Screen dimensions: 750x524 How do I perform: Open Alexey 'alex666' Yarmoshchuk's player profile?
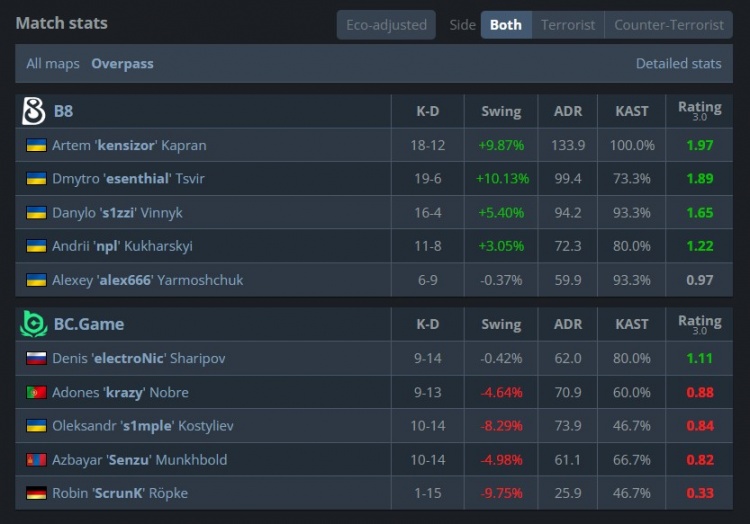[147, 280]
